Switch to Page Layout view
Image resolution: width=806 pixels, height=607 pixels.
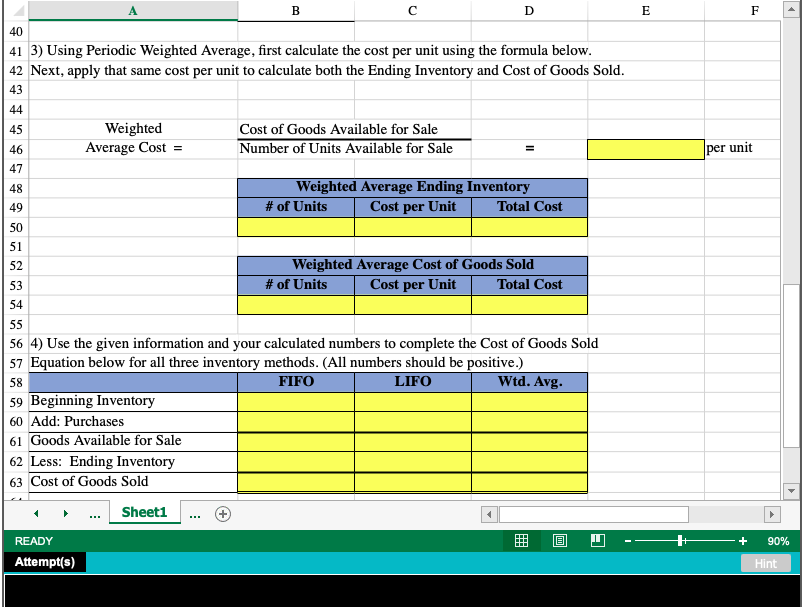(x=559, y=540)
